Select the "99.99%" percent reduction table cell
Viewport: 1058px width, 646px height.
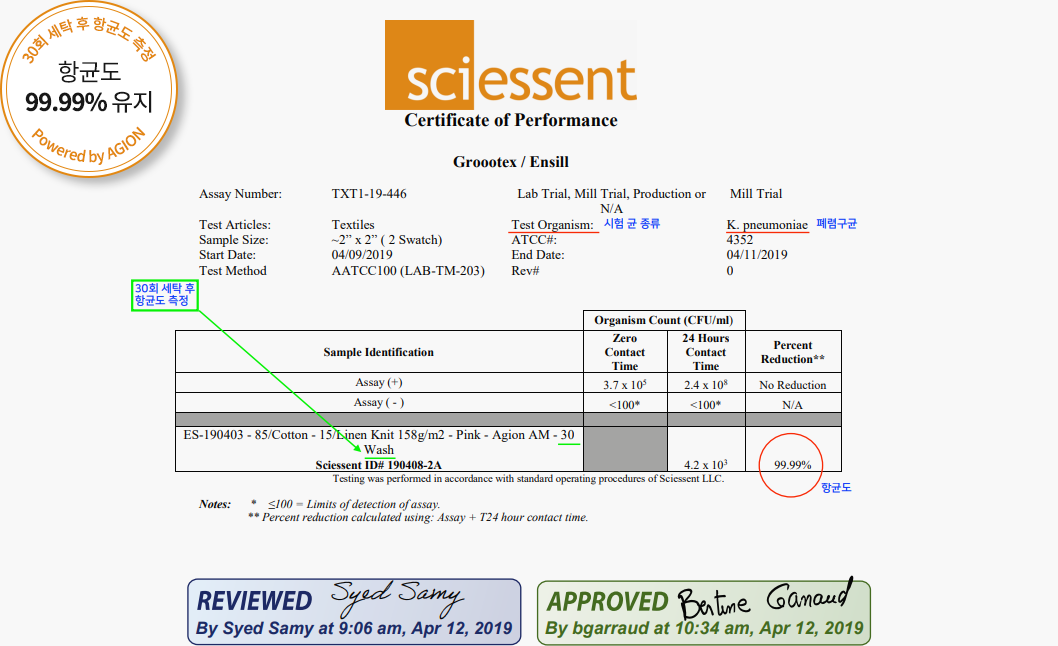pyautogui.click(x=793, y=464)
